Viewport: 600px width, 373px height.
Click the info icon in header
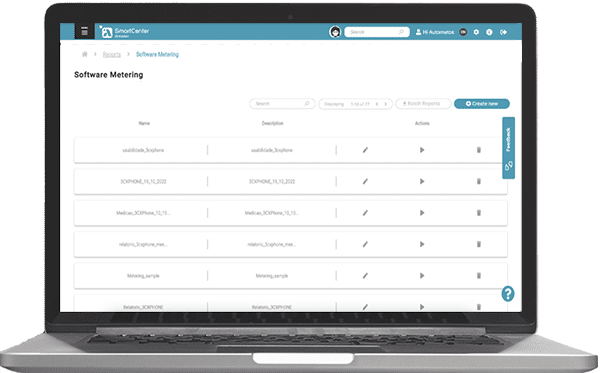pos(489,32)
